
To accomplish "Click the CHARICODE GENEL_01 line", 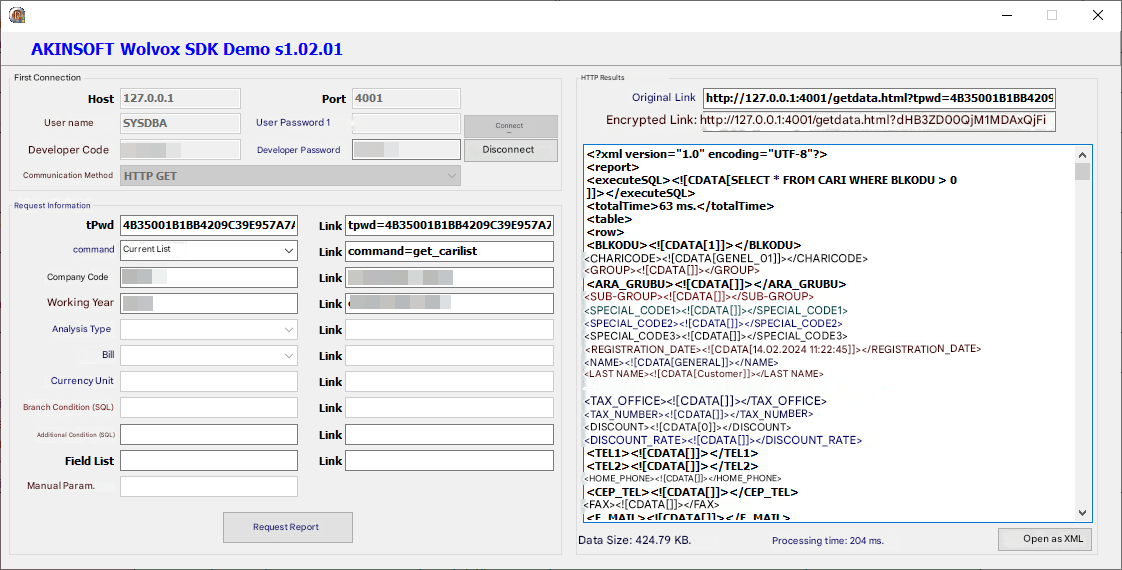I will [726, 258].
